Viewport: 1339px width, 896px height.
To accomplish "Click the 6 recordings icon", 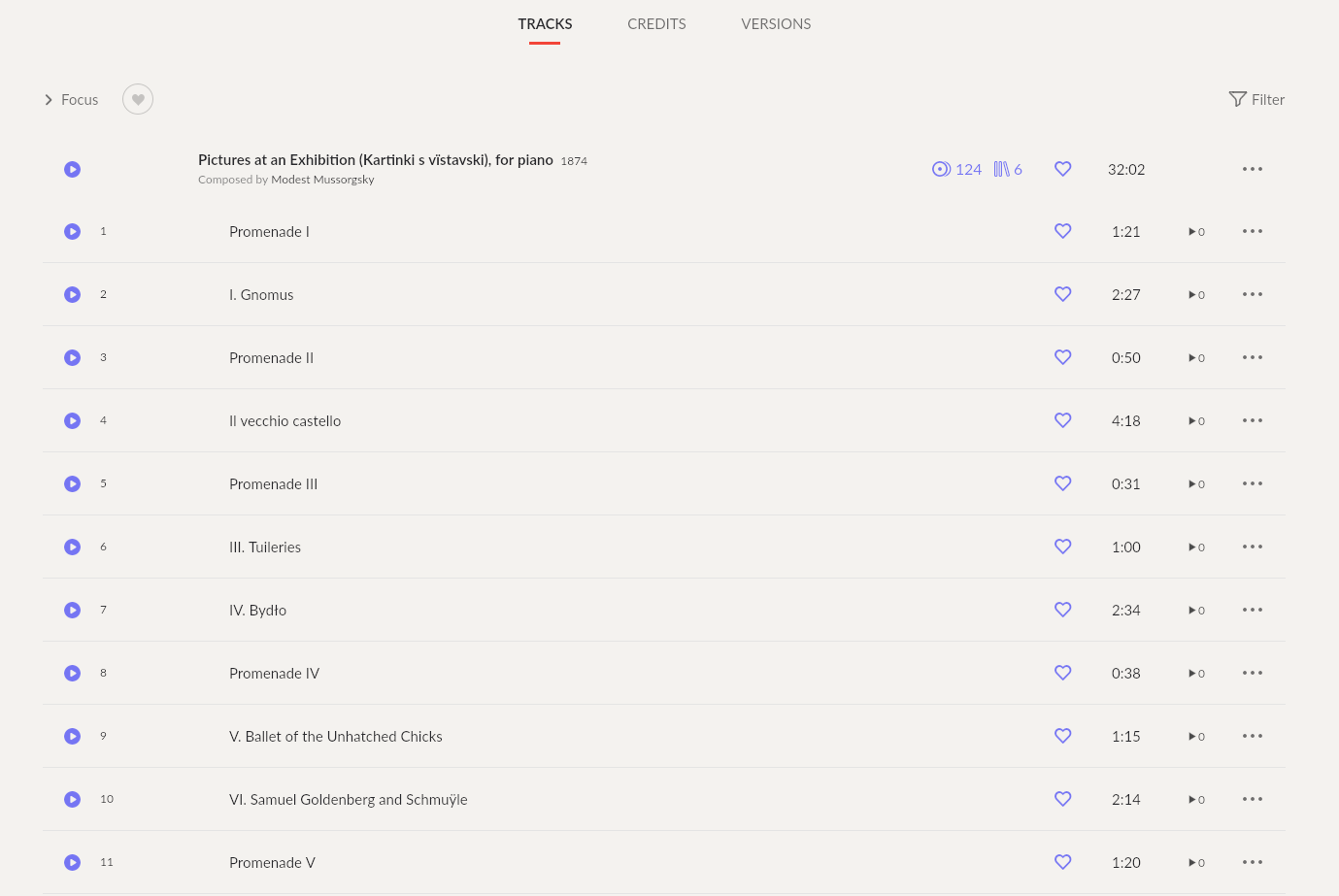I will pyautogui.click(x=1007, y=169).
